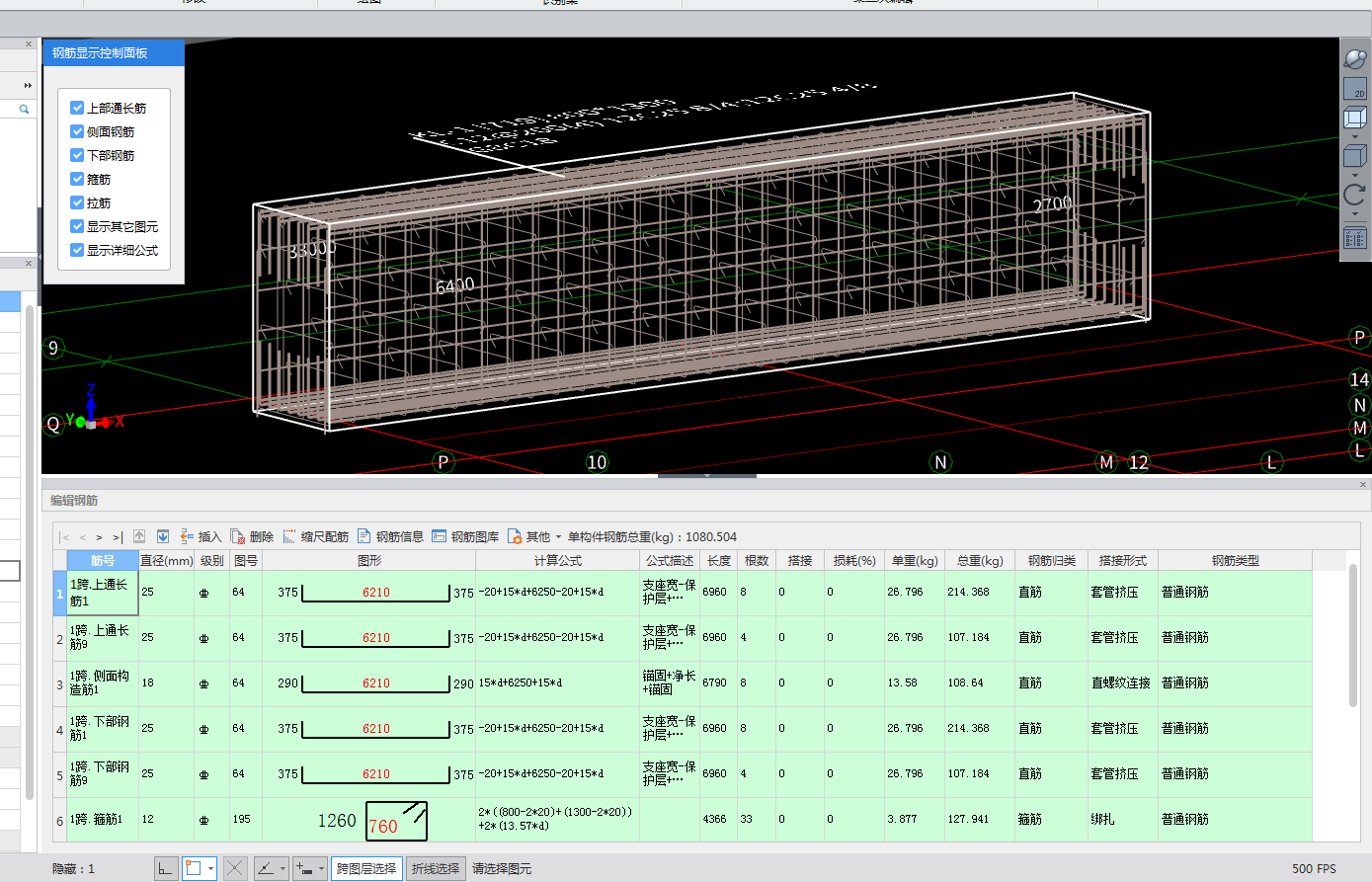
Task: Expand arrow beneath the solid cube icon
Action: (1355, 175)
